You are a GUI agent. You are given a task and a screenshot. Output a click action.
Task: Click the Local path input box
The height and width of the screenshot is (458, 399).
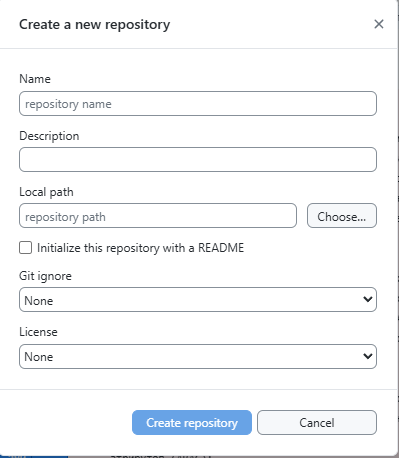point(158,216)
